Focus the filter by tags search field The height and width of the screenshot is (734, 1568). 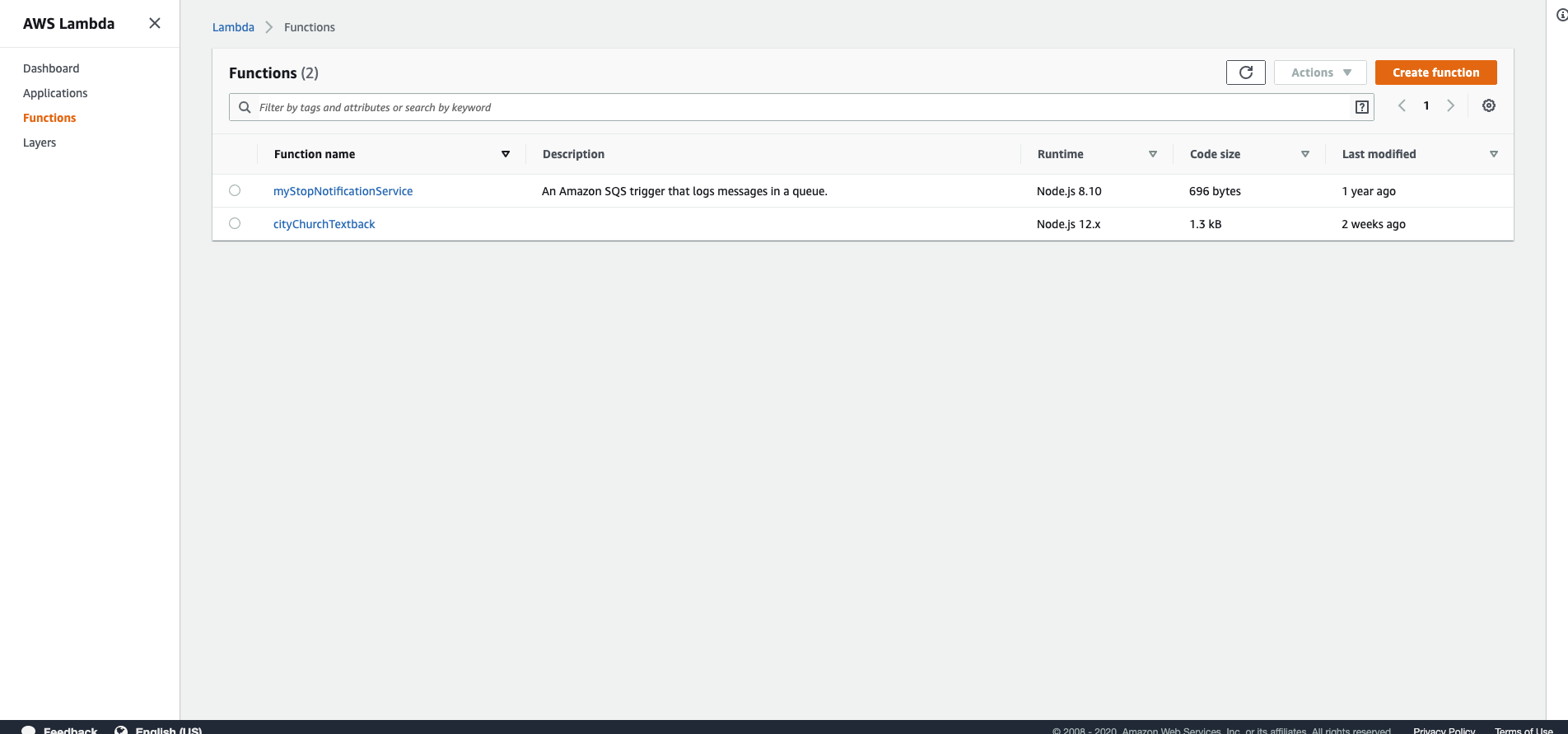(801, 107)
